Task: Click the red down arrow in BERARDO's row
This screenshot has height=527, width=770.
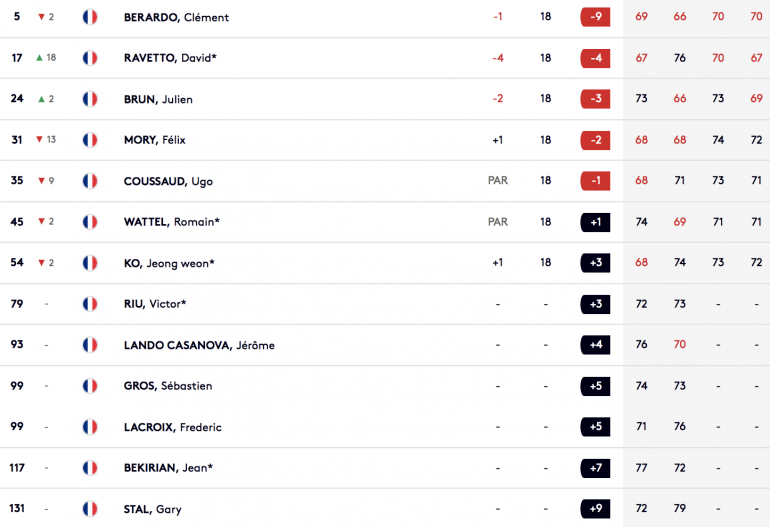Action: pyautogui.click(x=42, y=17)
